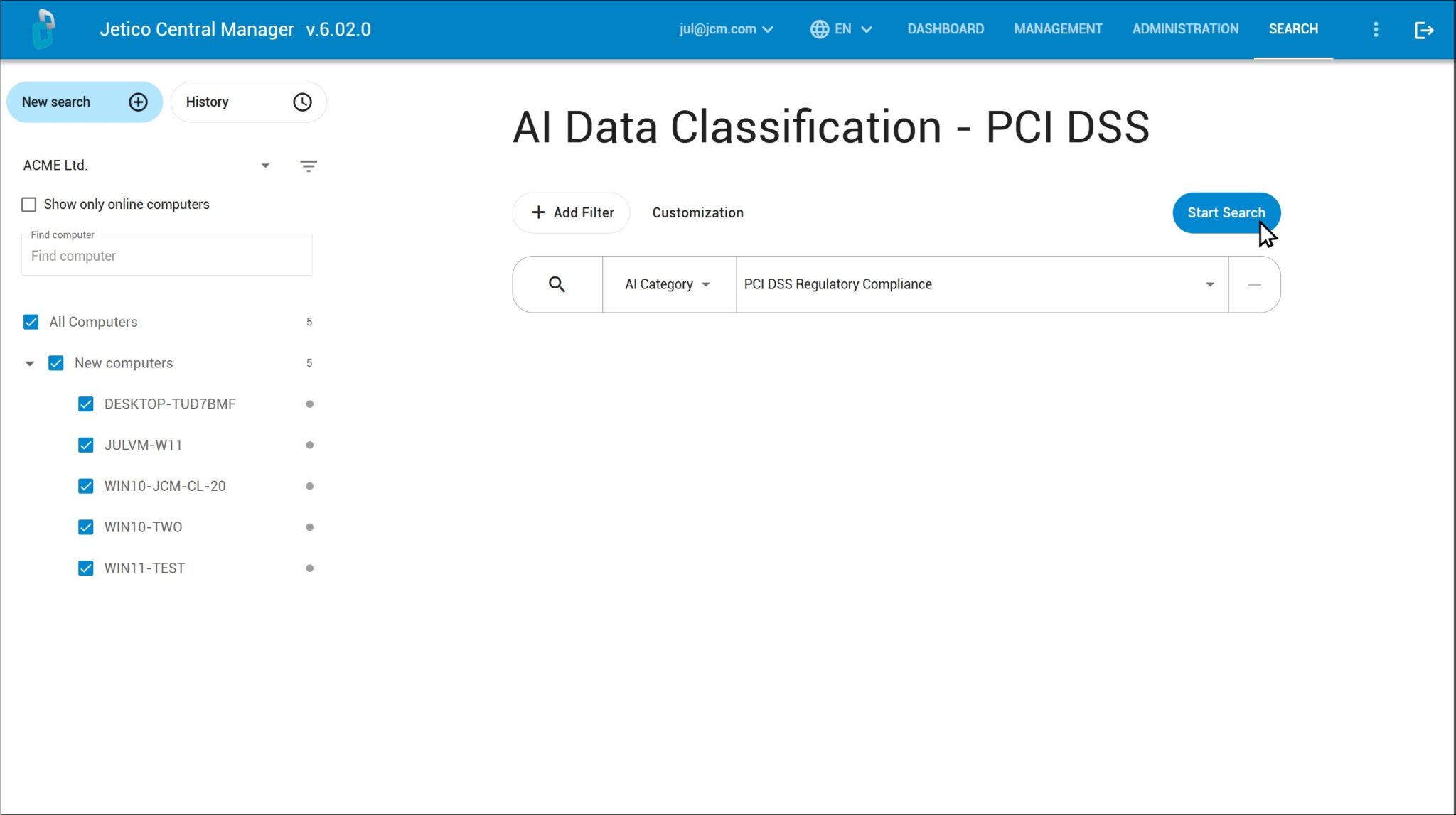
Task: Select the SEARCH tab
Action: (1293, 29)
